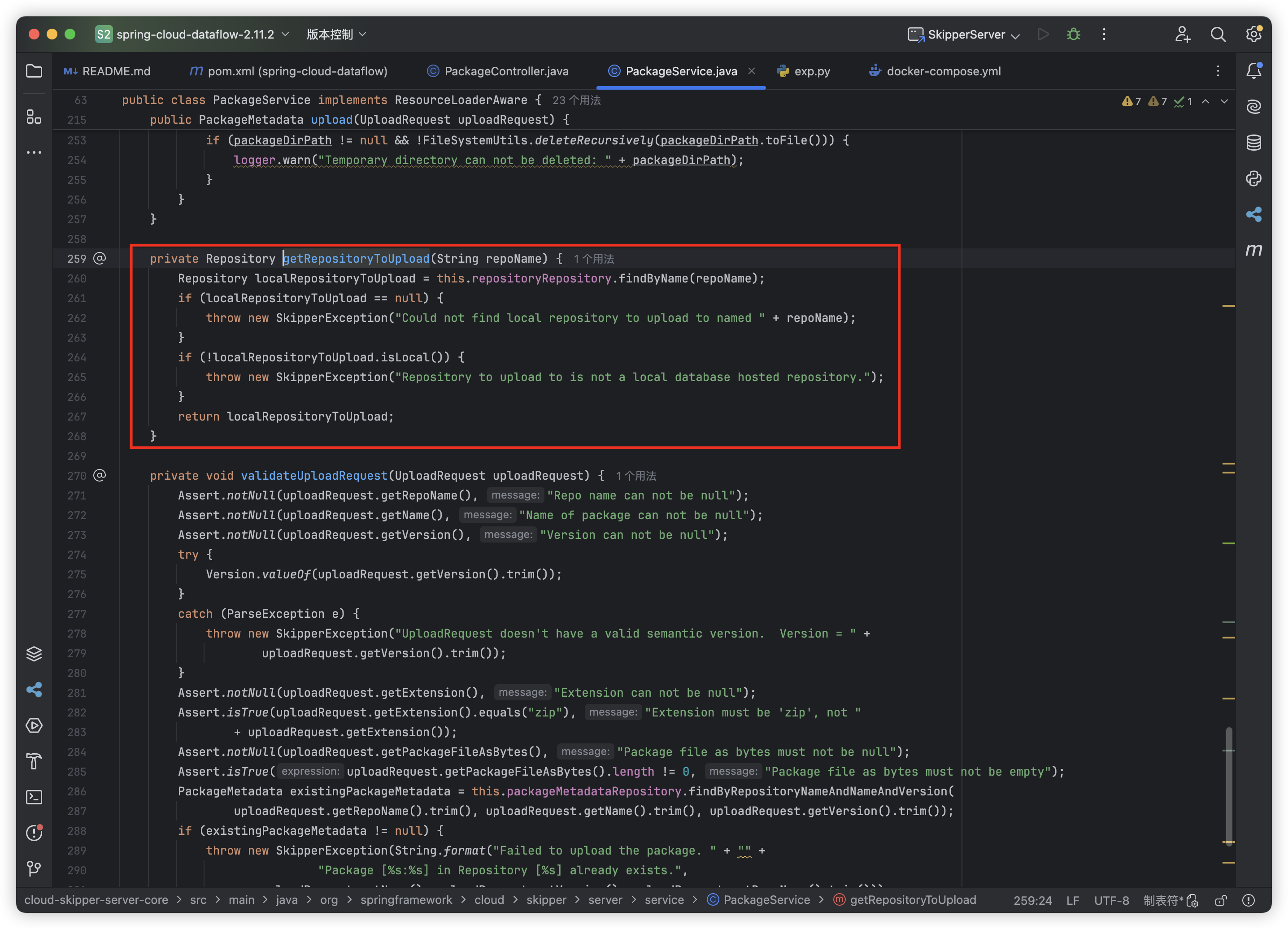This screenshot has height=929, width=1288.
Task: Click the java breadcrumb segment
Action: click(x=287, y=900)
